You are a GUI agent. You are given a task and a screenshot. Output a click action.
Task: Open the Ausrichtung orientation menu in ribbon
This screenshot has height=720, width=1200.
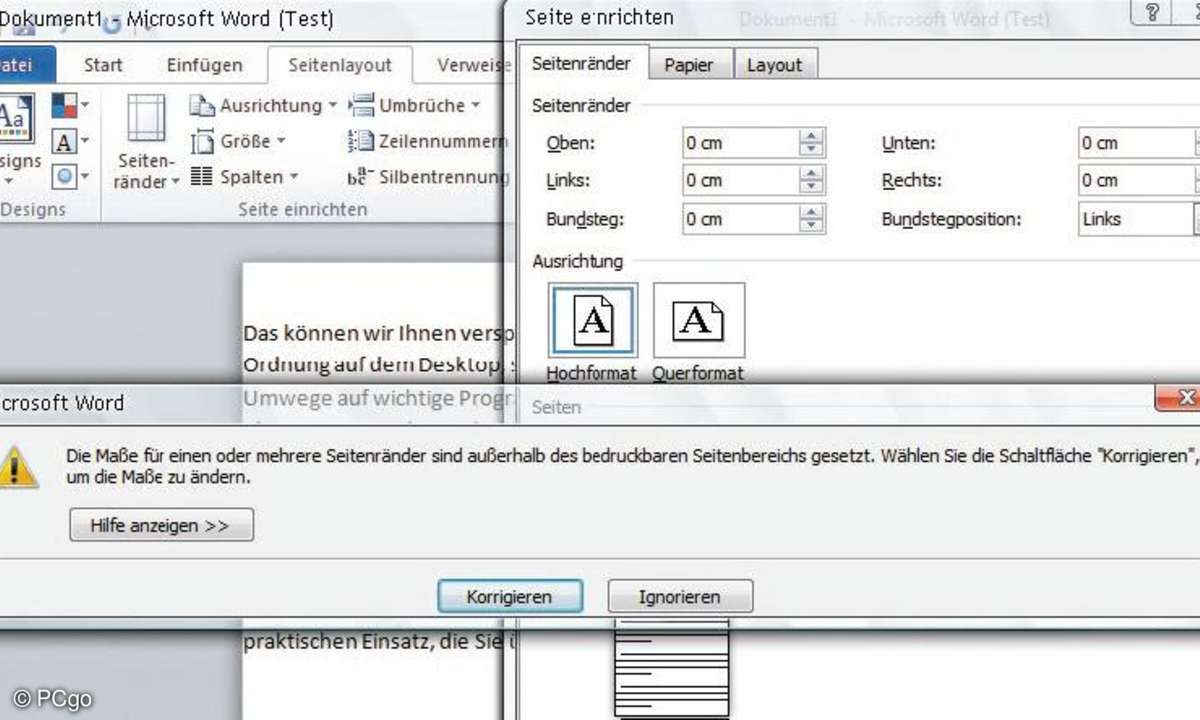(x=264, y=105)
